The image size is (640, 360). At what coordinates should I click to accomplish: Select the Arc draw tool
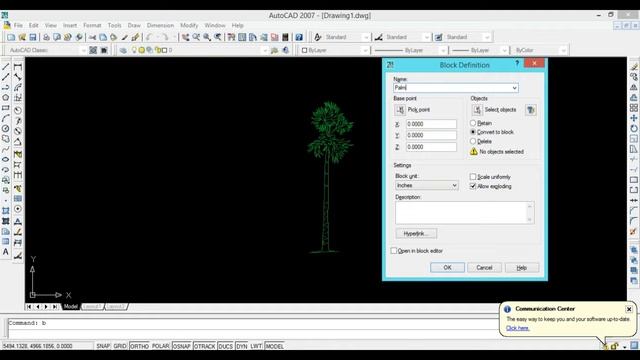[x=6, y=118]
